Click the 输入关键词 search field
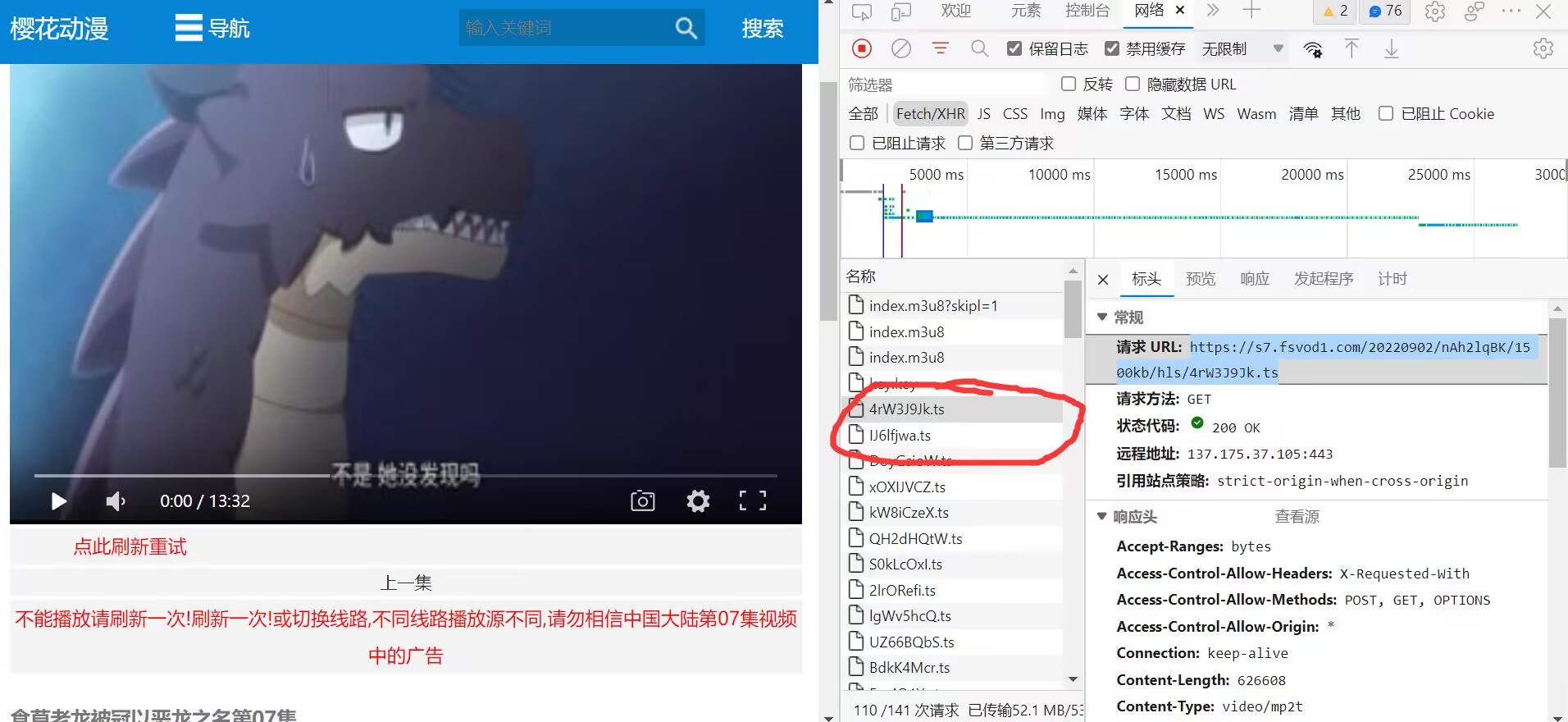Screen dimensions: 1568x722 (566, 29)
